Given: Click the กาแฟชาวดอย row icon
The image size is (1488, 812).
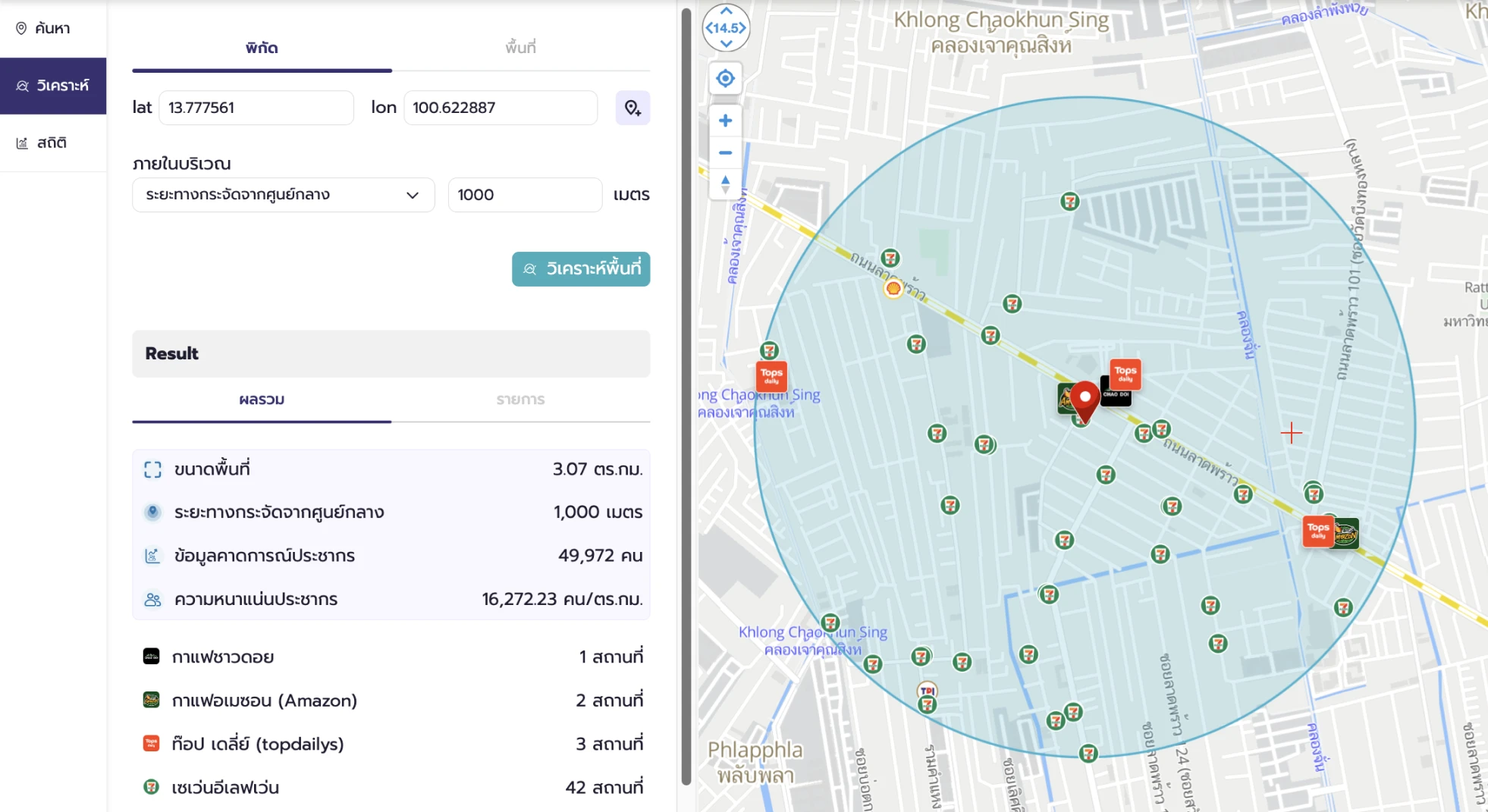Looking at the screenshot, I should (152, 657).
